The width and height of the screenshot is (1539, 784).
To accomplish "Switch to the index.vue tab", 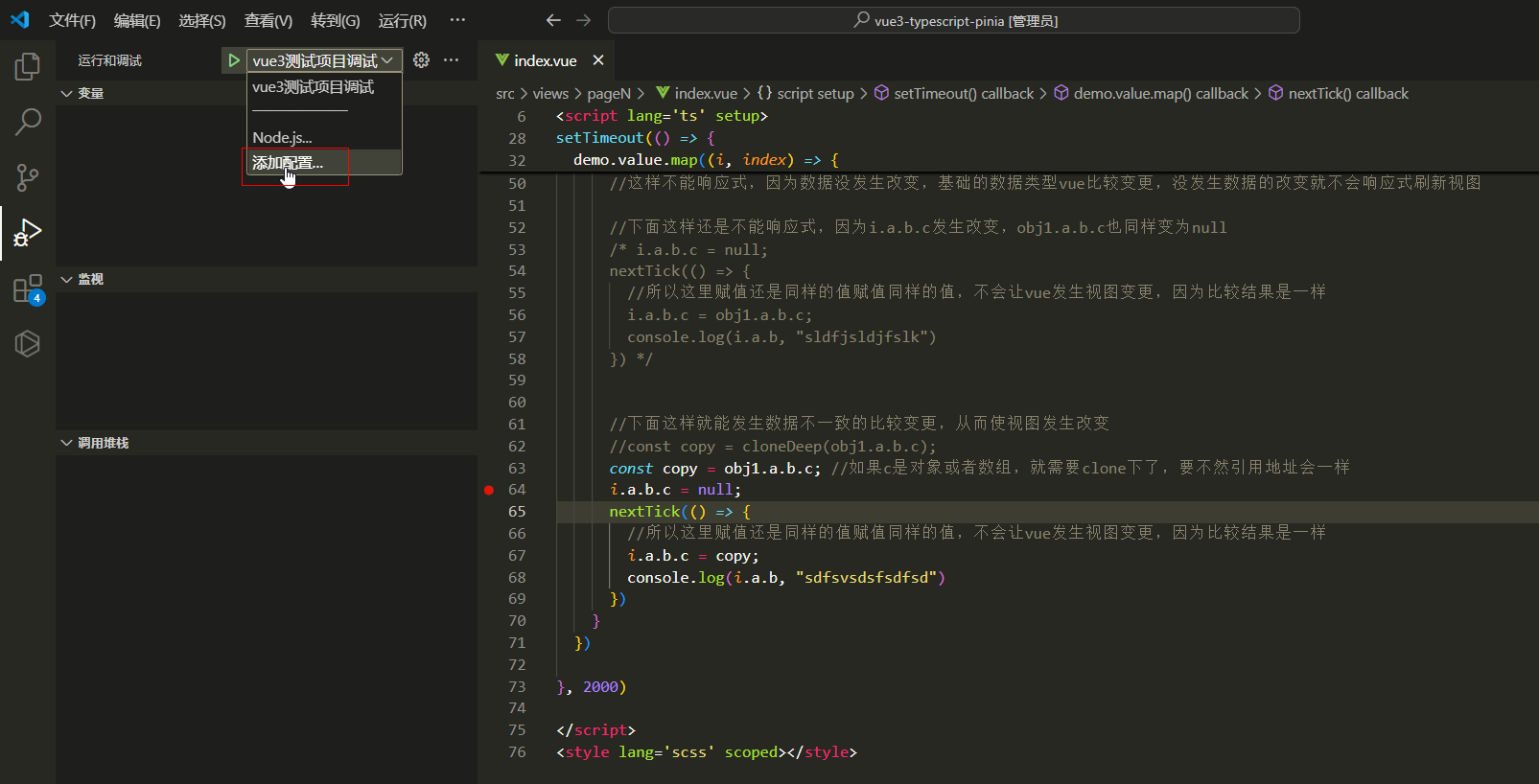I will (545, 60).
